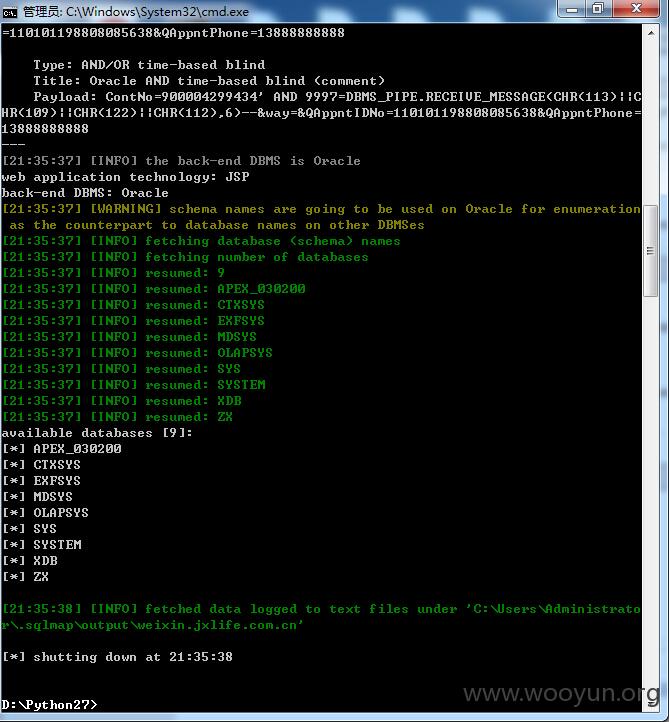Click the '[*] SYS' database entry
This screenshot has width=669, height=722.
point(29,529)
